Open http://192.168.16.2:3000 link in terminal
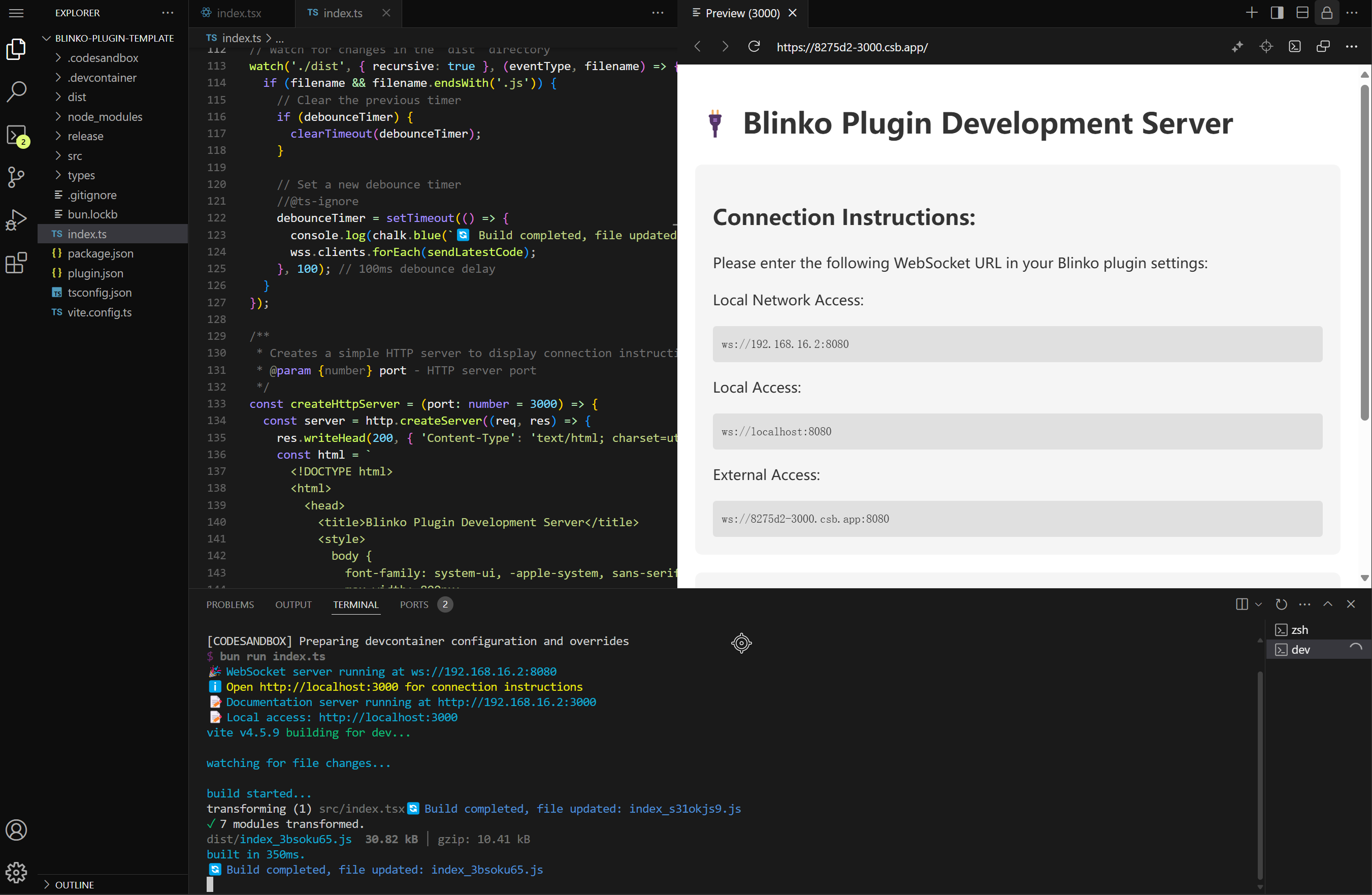 click(516, 702)
